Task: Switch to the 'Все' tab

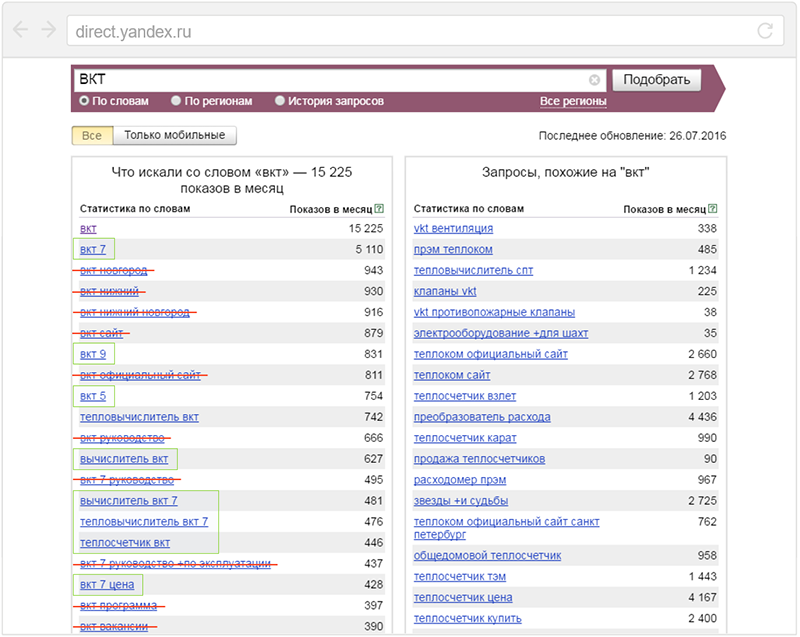Action: click(x=92, y=136)
